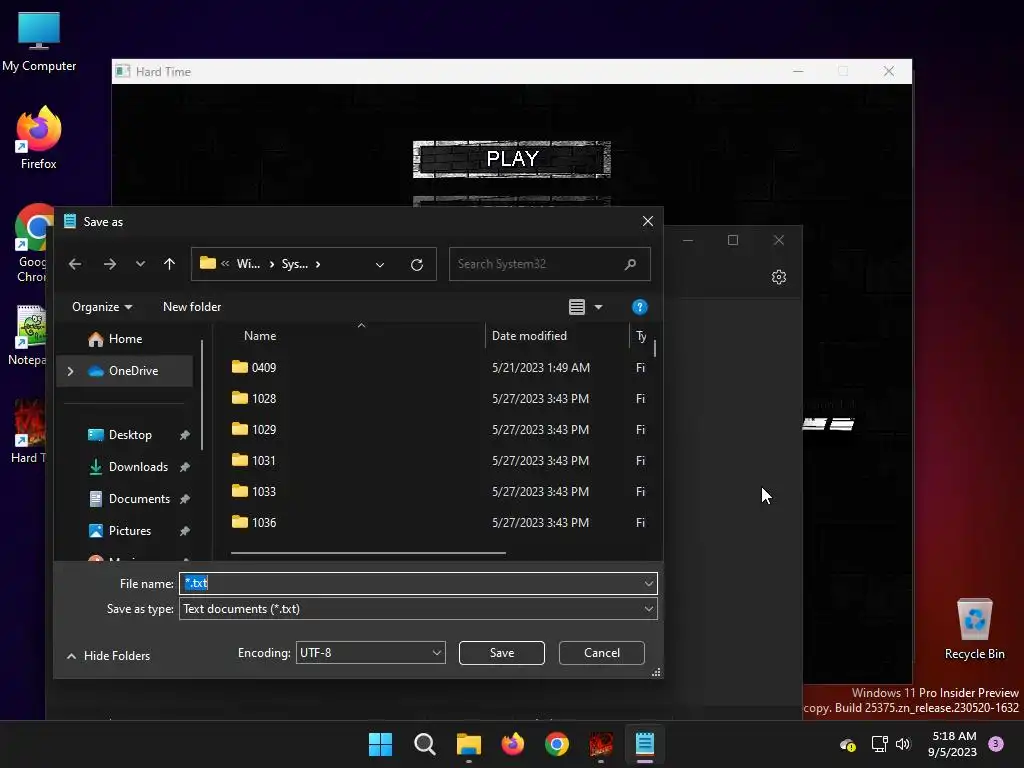Select folder 1033
Viewport: 1024px width, 768px height.
(x=264, y=491)
